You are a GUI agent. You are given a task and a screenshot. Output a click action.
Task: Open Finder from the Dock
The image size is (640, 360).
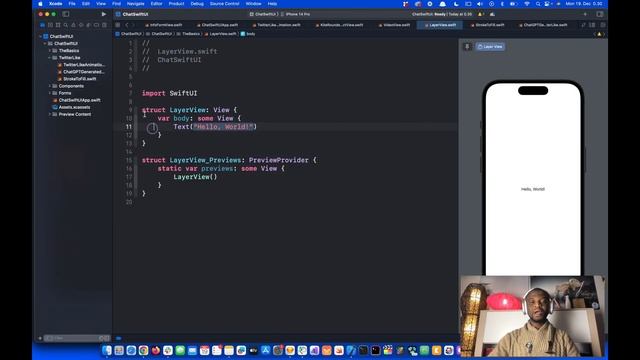click(x=107, y=350)
